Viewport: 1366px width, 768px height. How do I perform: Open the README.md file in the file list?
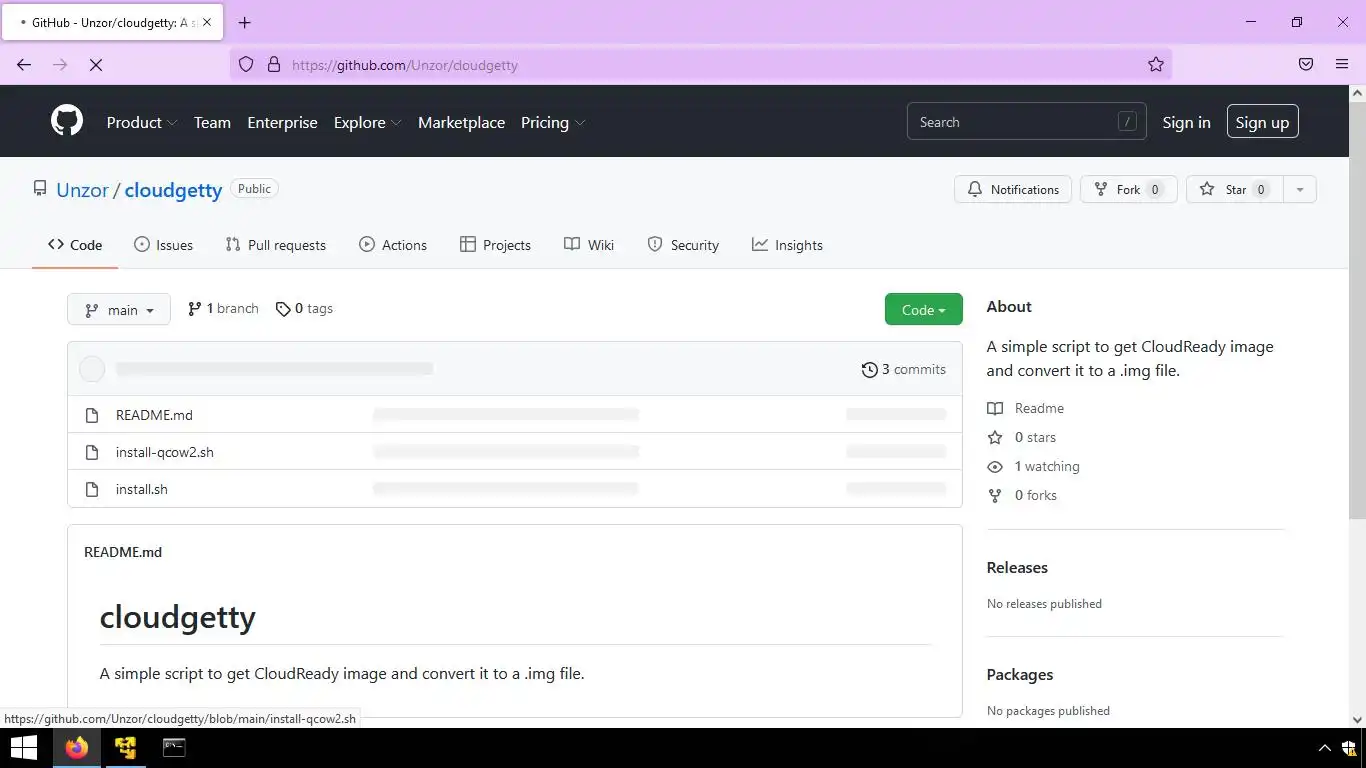[154, 415]
